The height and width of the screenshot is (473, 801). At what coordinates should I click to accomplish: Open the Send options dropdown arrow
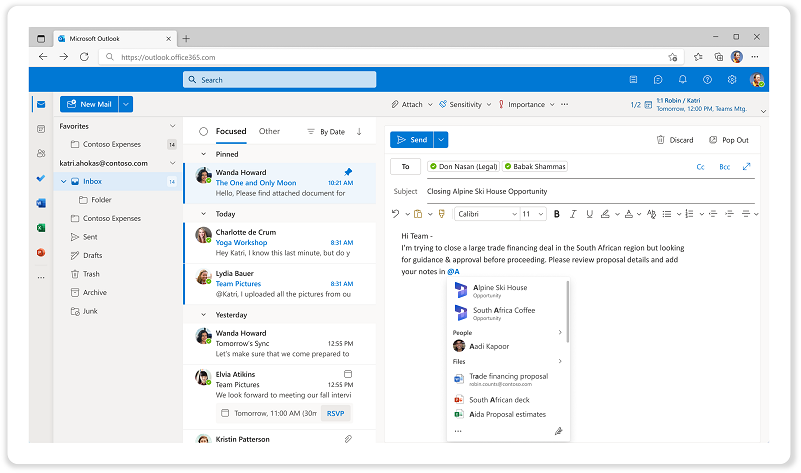point(441,140)
